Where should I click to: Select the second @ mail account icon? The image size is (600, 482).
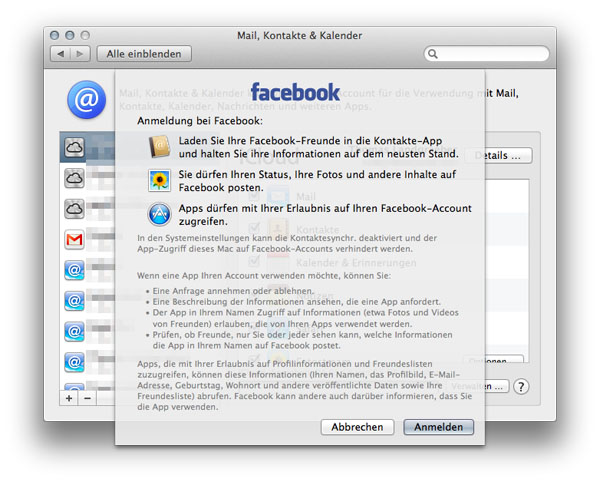(x=74, y=301)
